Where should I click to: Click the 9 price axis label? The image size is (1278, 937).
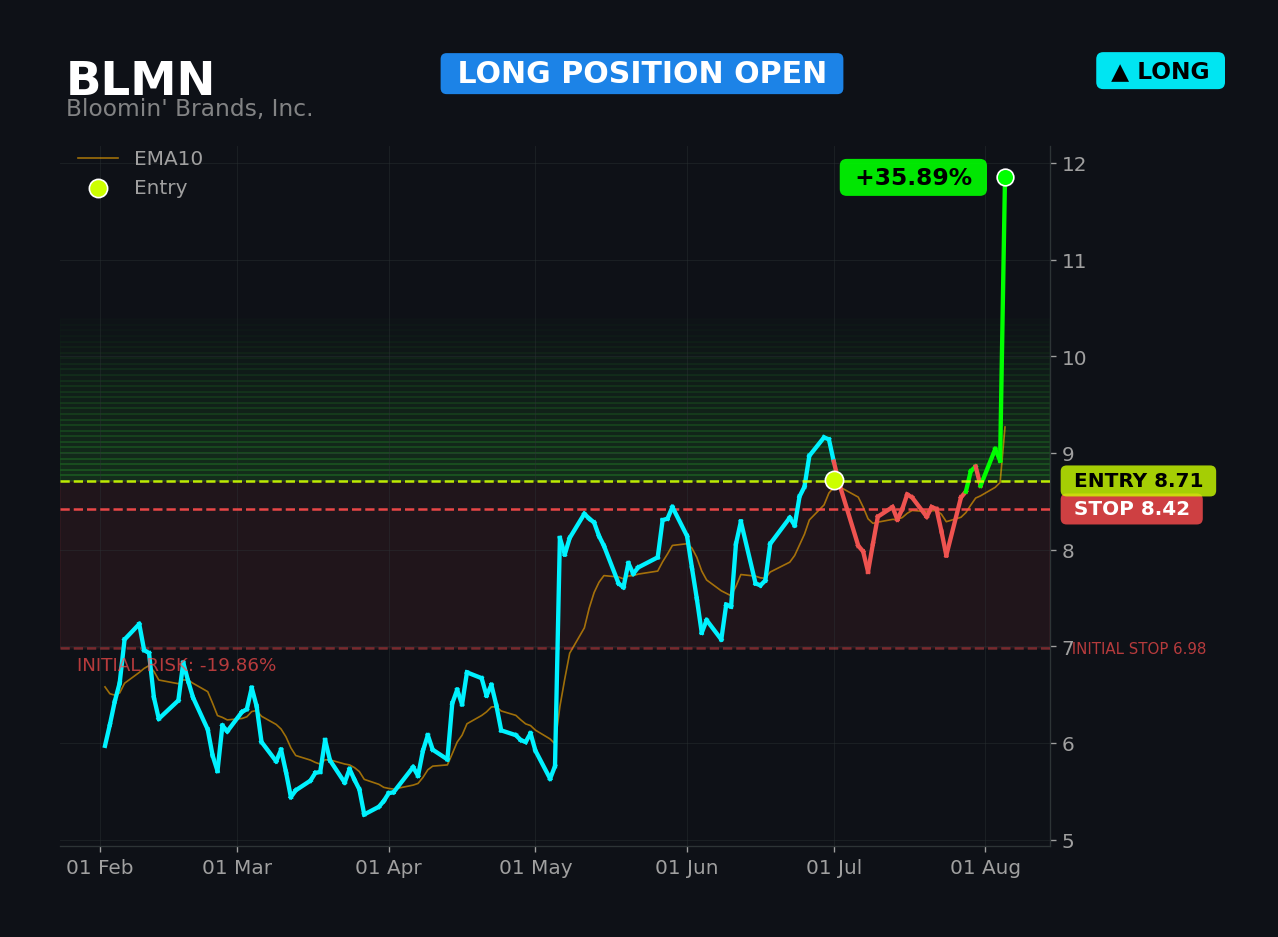coord(1068,454)
